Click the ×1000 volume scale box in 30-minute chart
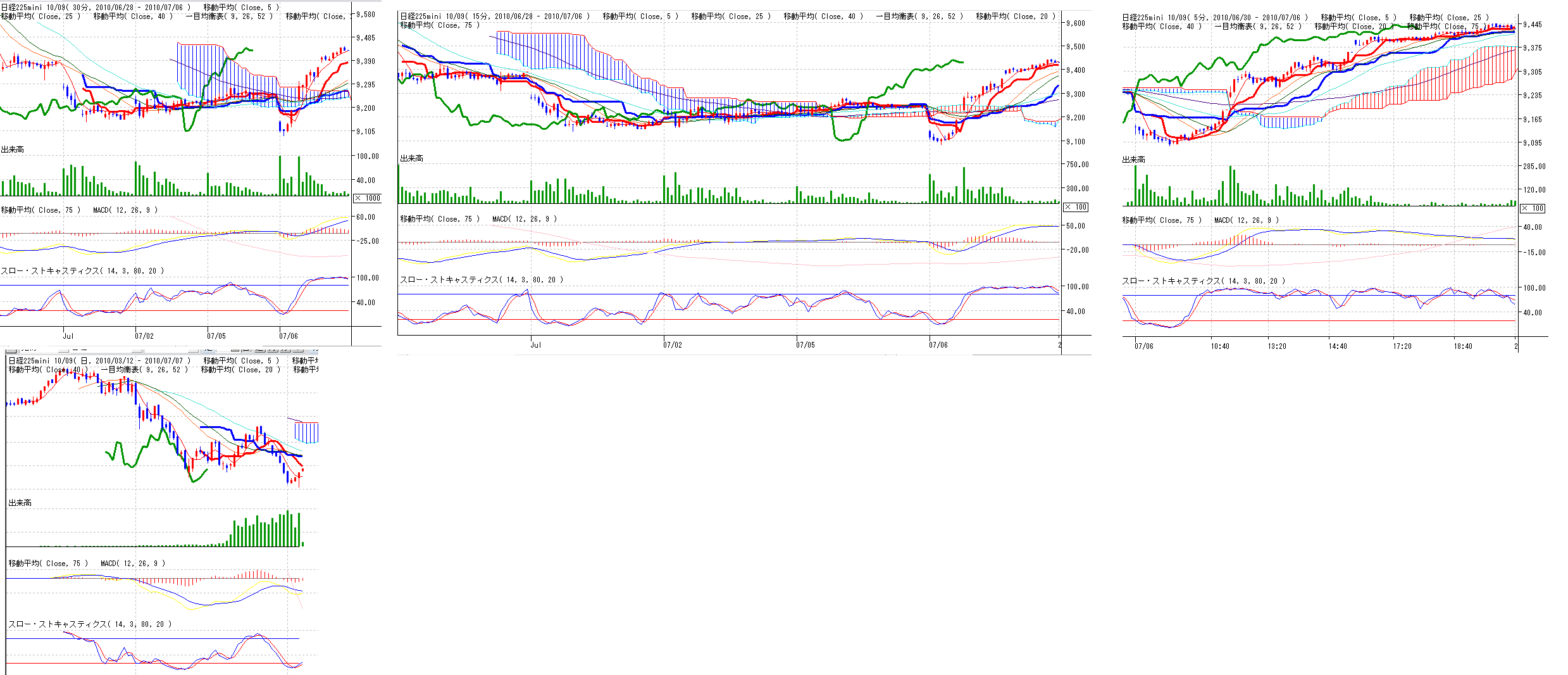 pos(367,198)
